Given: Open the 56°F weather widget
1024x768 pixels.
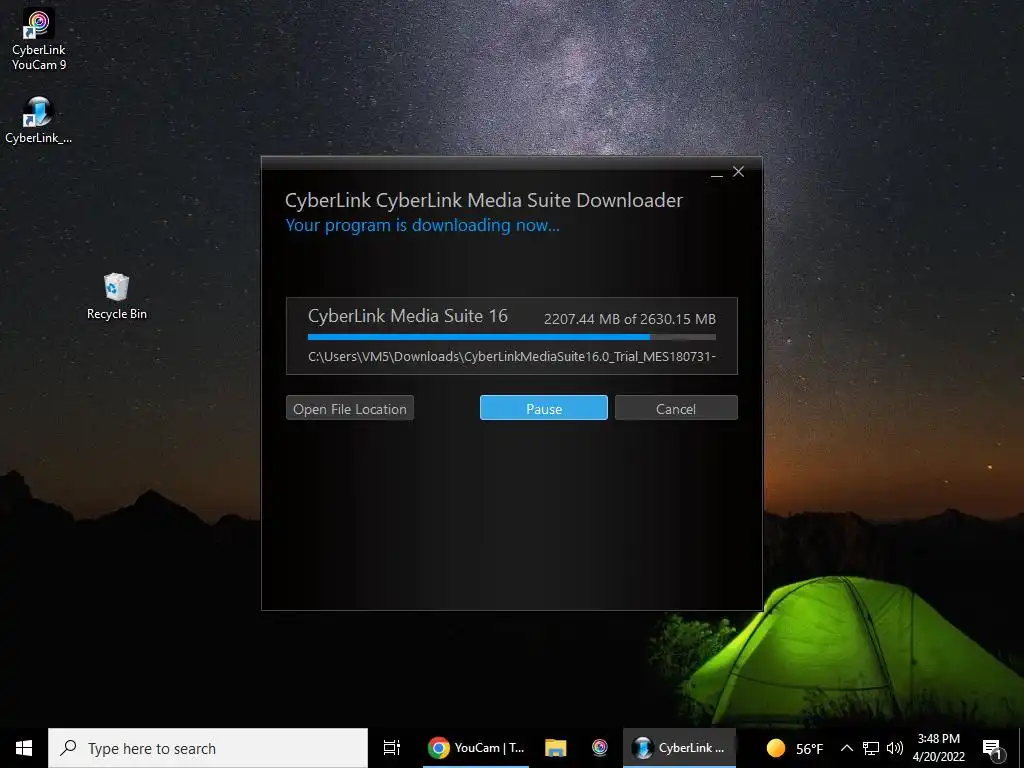Looking at the screenshot, I should (x=795, y=748).
